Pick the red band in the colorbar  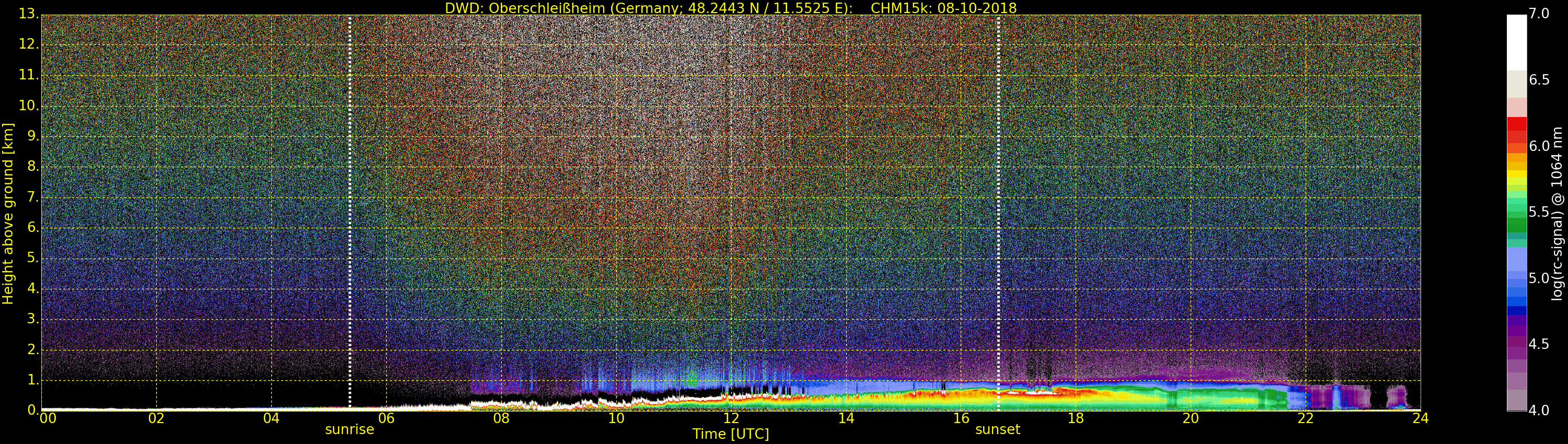pyautogui.click(x=1516, y=131)
